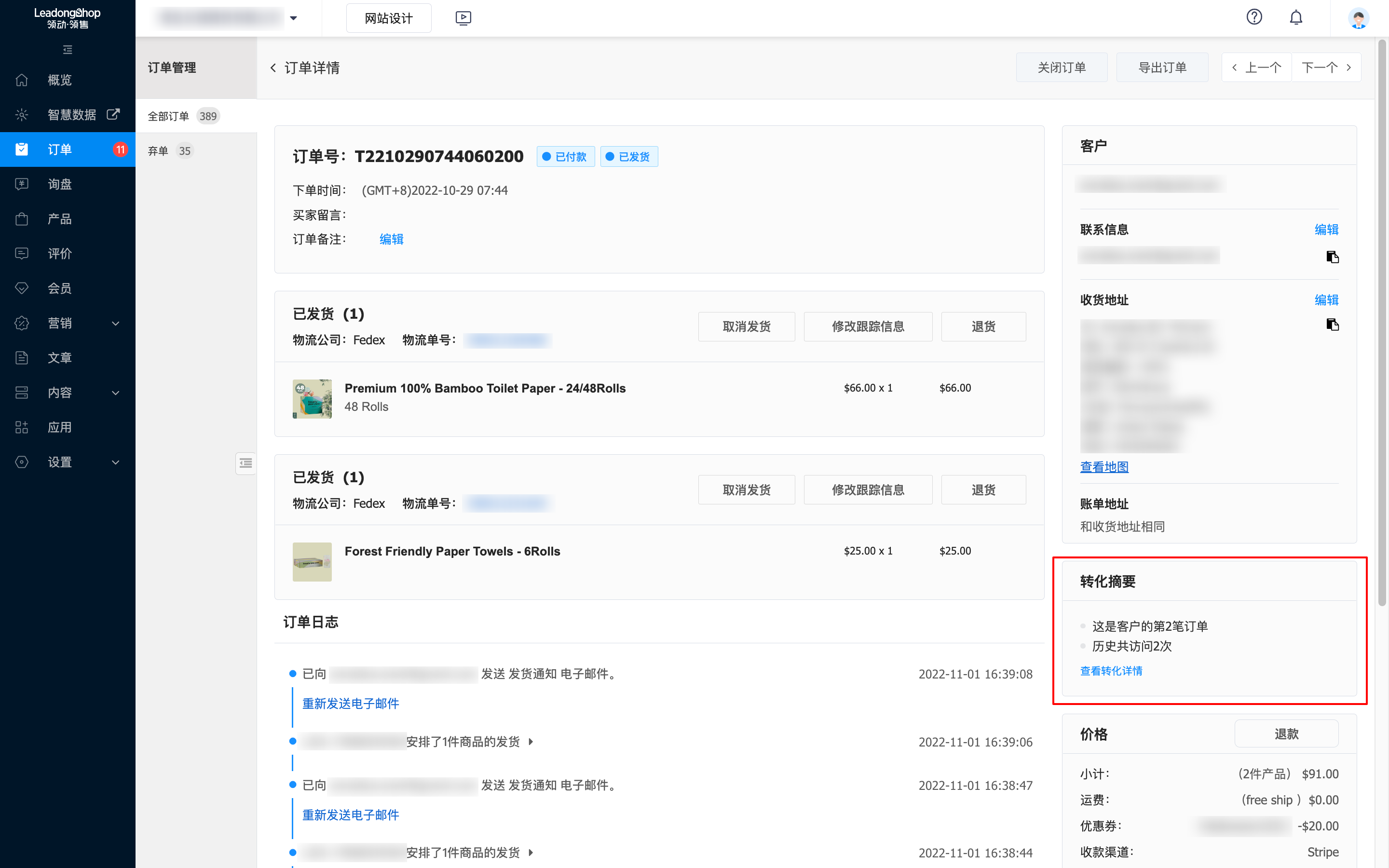1389x868 pixels.
Task: Copy the shipping address via its clipboard icon
Action: pos(1332,325)
